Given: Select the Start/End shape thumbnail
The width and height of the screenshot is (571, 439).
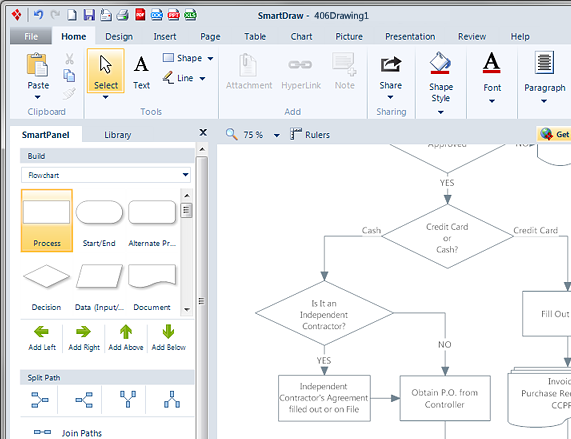Looking at the screenshot, I should coord(99,222).
